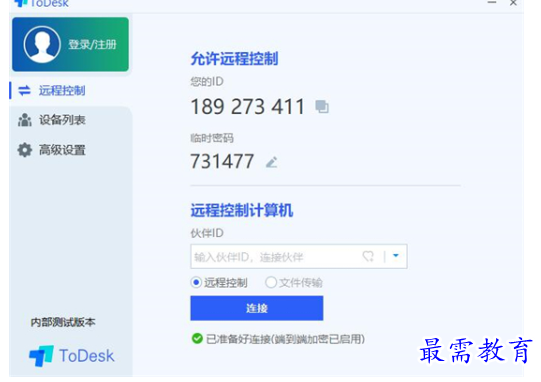Click the heart favorite icon
This screenshot has height=382, width=541.
[x=368, y=256]
